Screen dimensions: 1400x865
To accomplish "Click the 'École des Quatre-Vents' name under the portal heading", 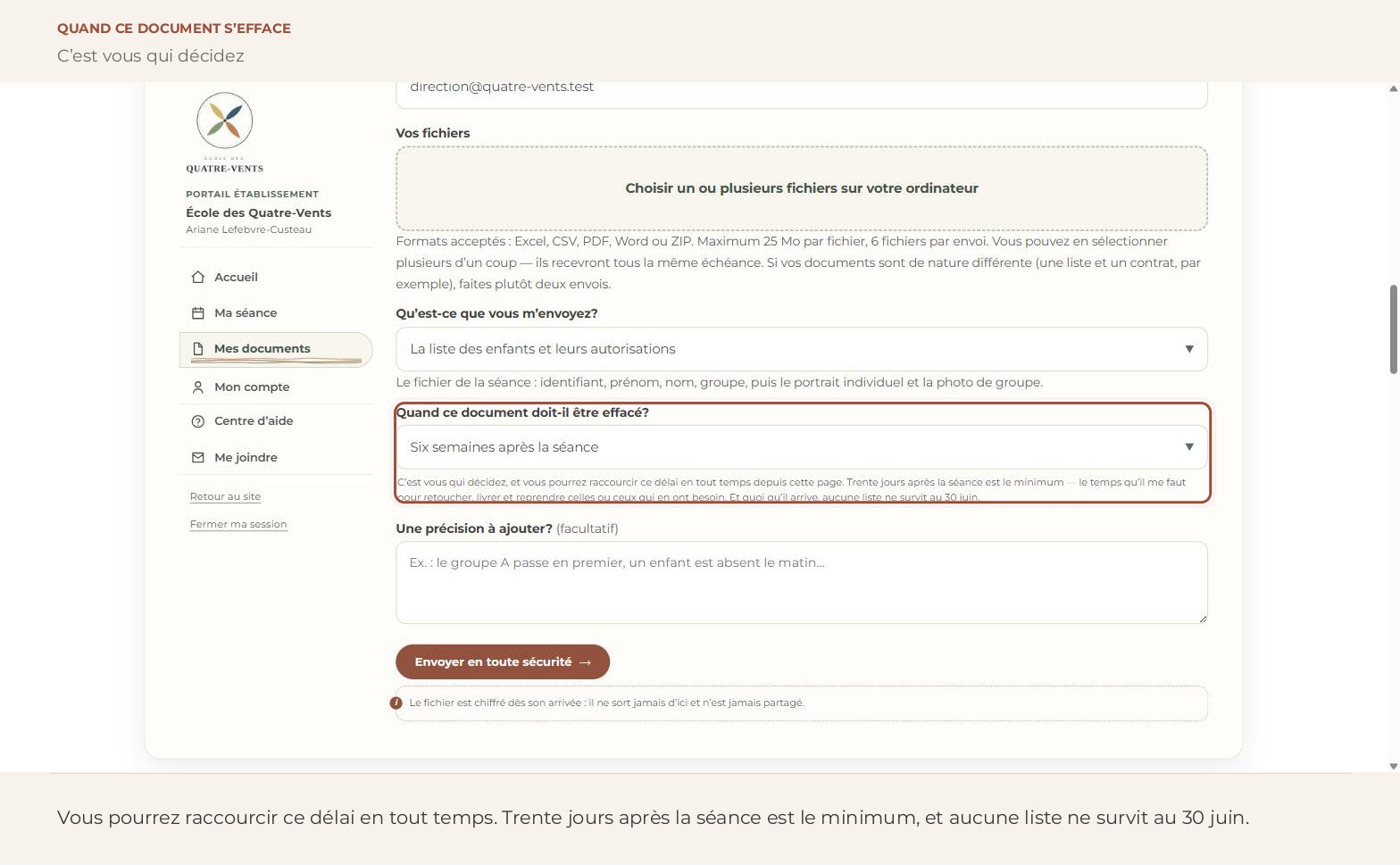I will pyautogui.click(x=259, y=212).
